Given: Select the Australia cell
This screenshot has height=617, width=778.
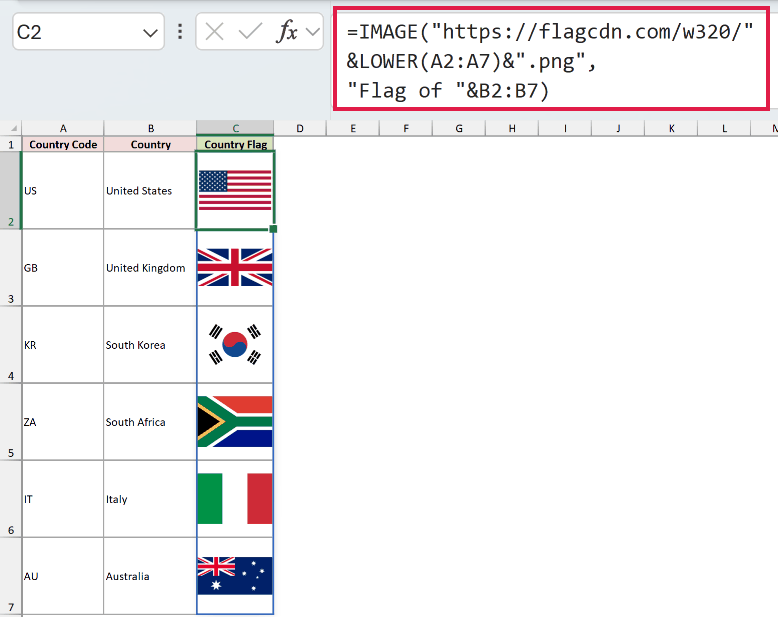Looking at the screenshot, I should pyautogui.click(x=150, y=576).
